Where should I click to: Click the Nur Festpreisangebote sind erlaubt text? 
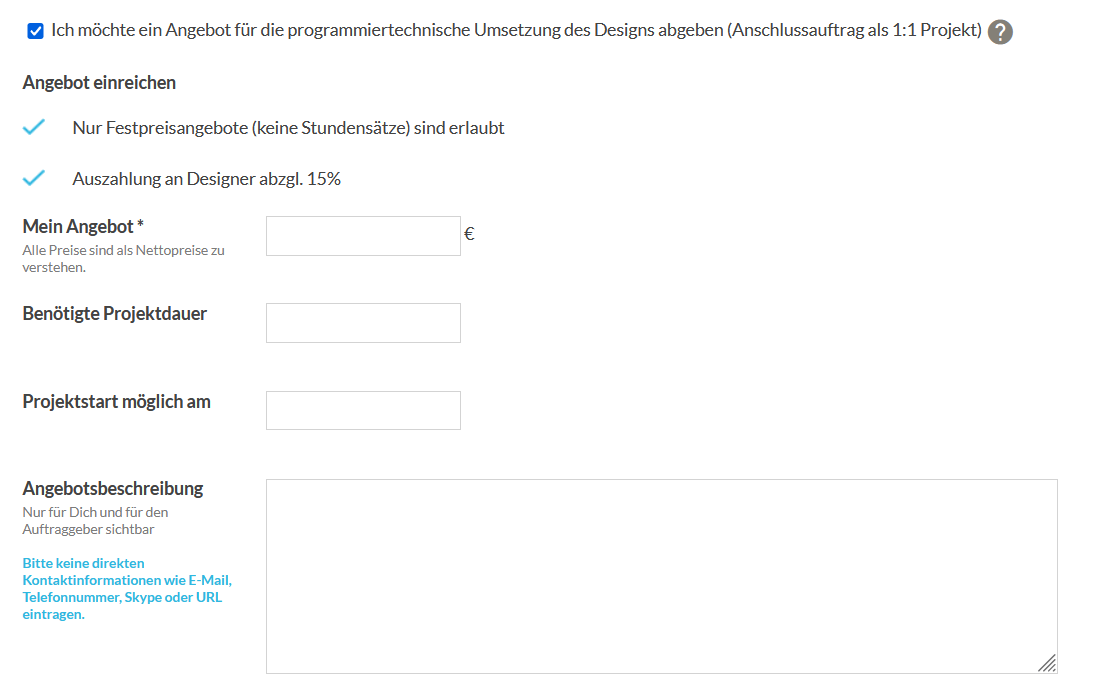(x=289, y=128)
